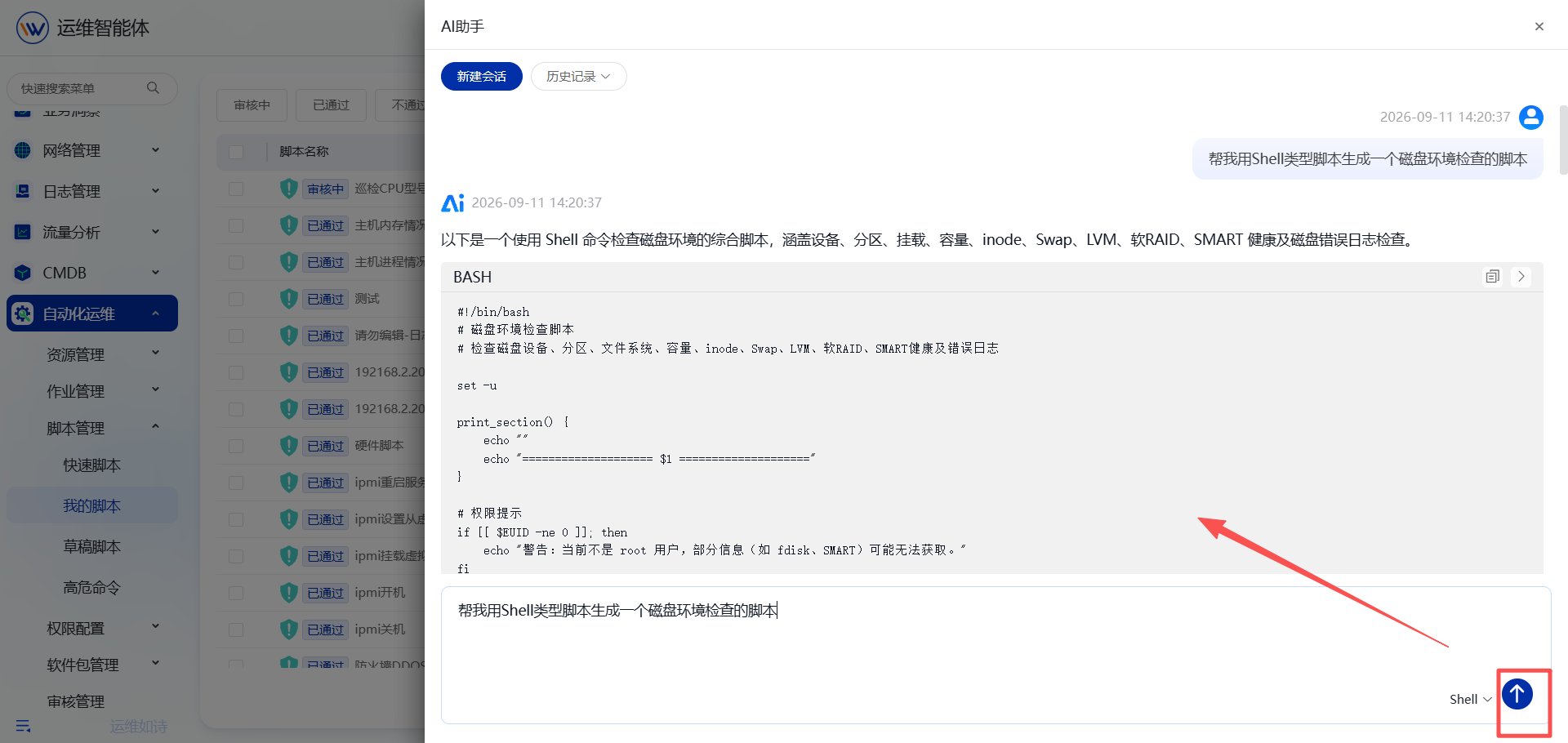Expand the 软件包管理 submenu

[155, 664]
